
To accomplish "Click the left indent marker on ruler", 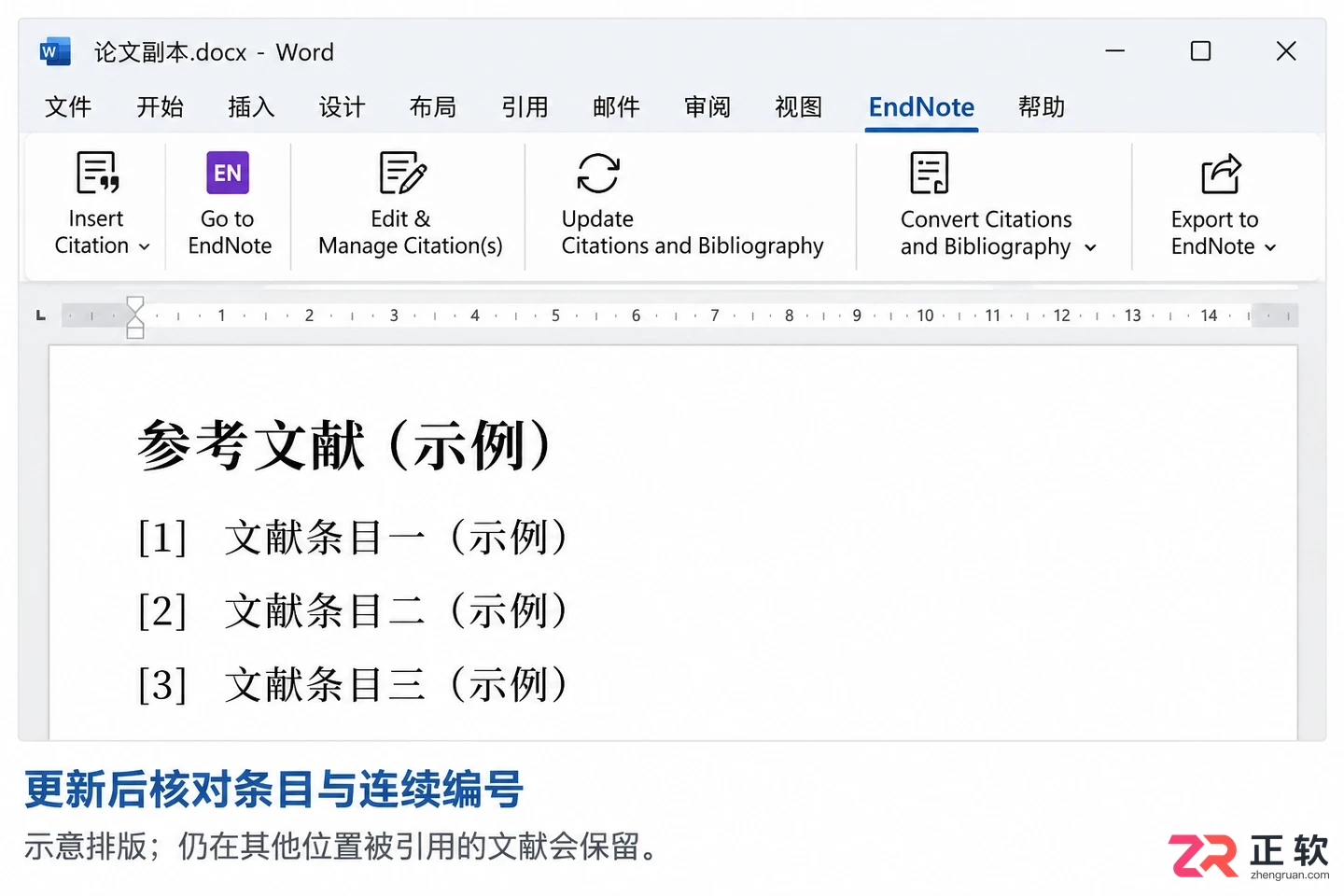I will click(x=135, y=330).
